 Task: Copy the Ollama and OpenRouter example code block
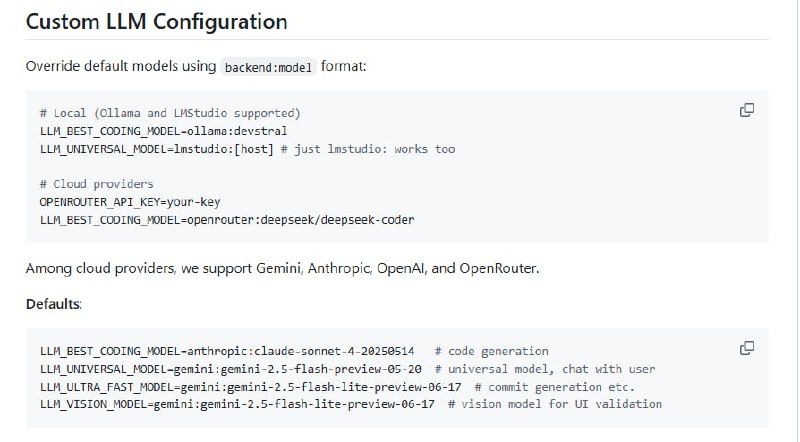point(746,111)
